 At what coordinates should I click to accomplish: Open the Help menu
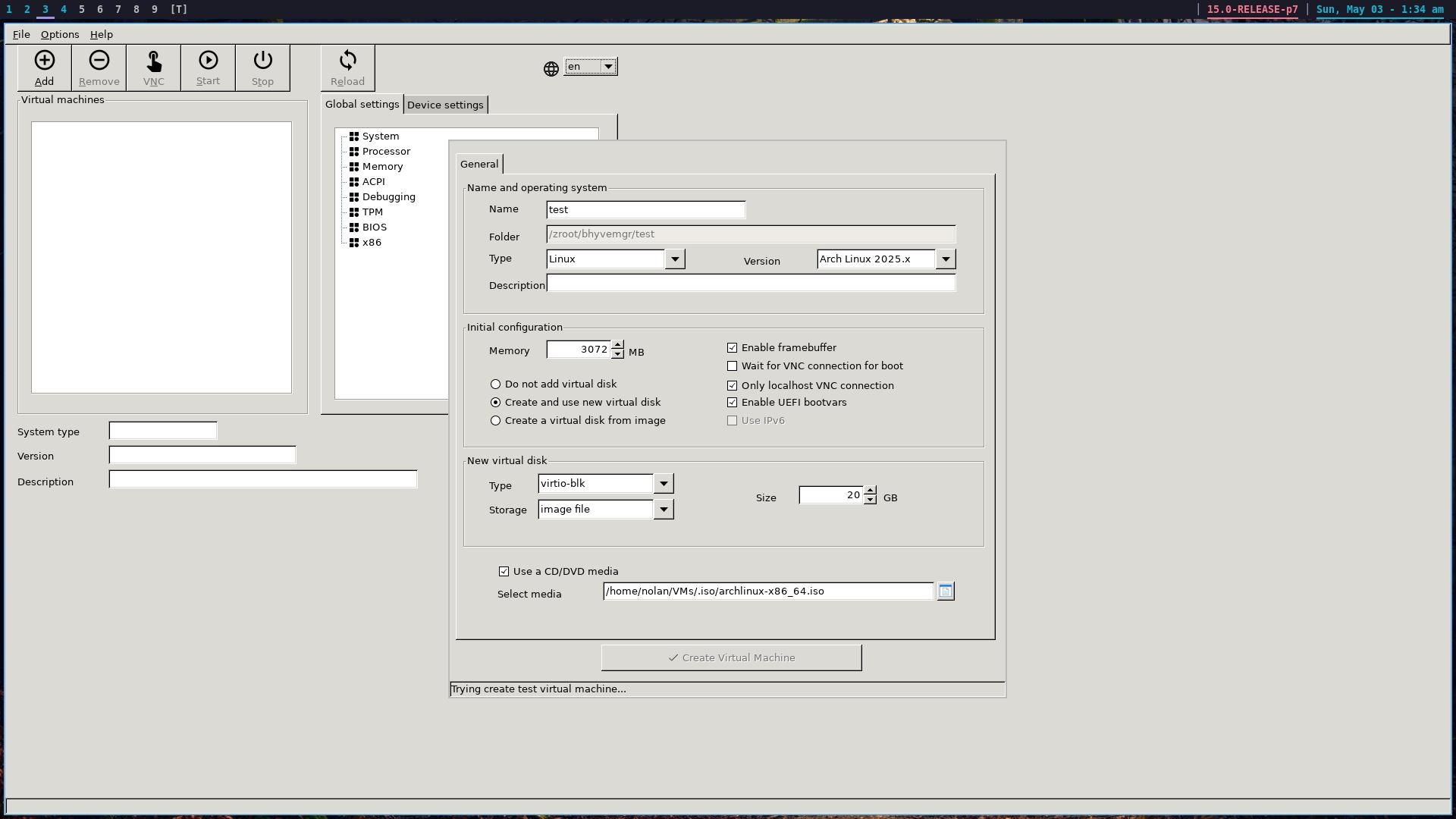(x=102, y=34)
